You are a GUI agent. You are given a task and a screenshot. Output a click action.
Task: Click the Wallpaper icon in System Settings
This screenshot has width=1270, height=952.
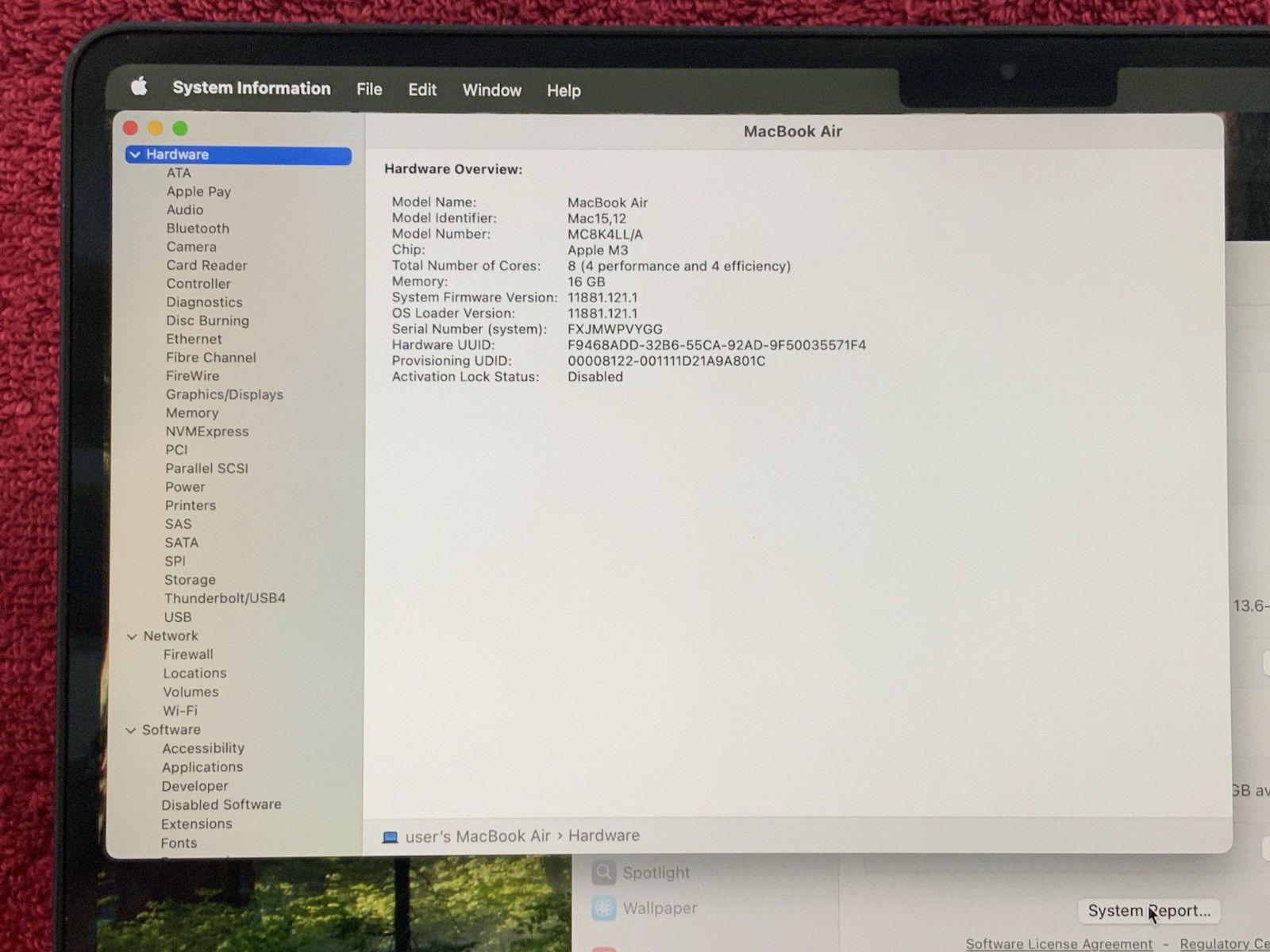(x=604, y=908)
